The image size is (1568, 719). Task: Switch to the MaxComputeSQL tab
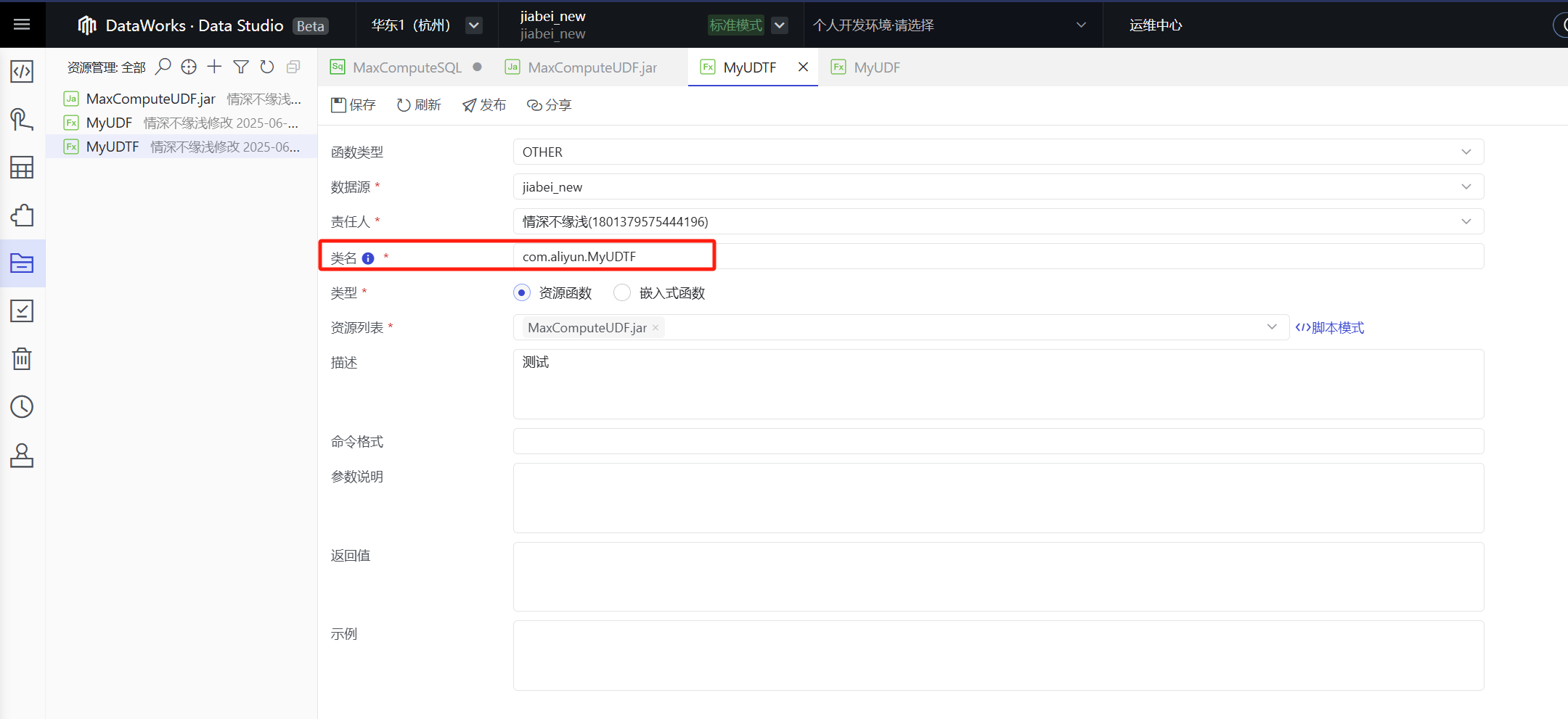(x=407, y=67)
